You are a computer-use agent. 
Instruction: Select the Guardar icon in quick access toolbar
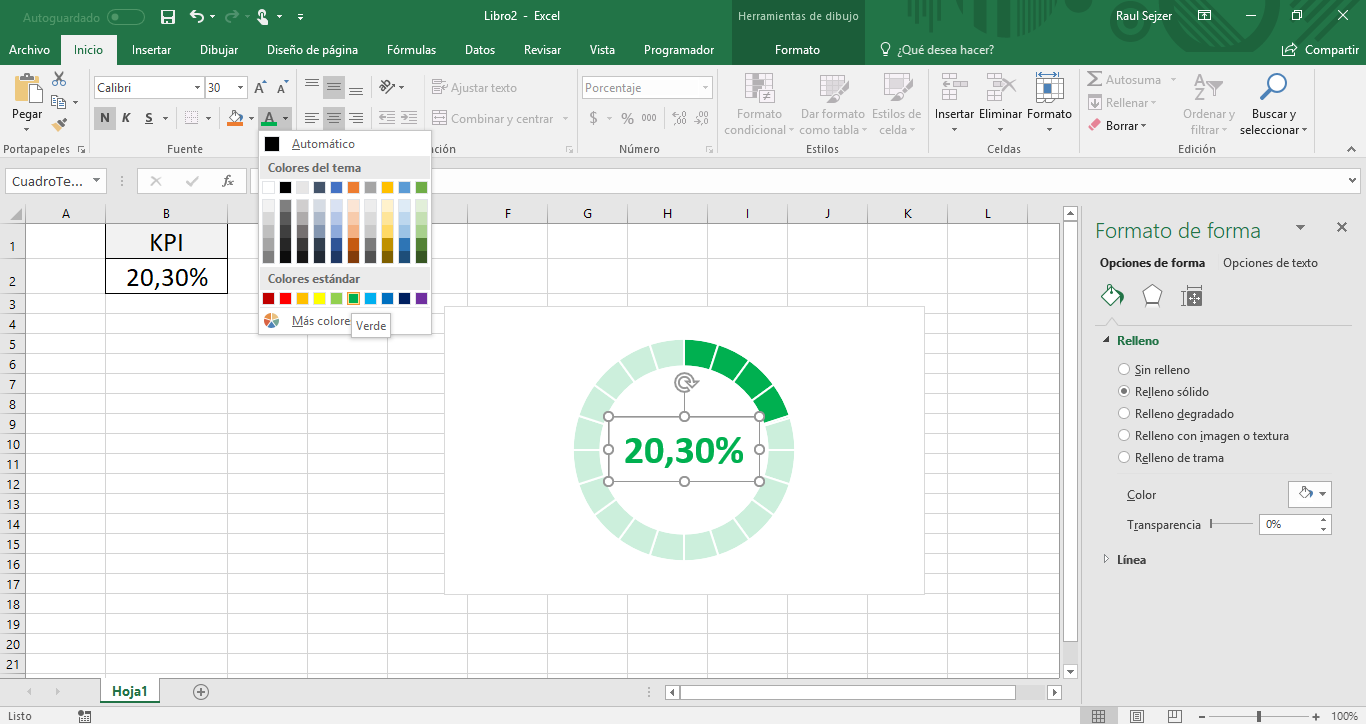pyautogui.click(x=166, y=16)
